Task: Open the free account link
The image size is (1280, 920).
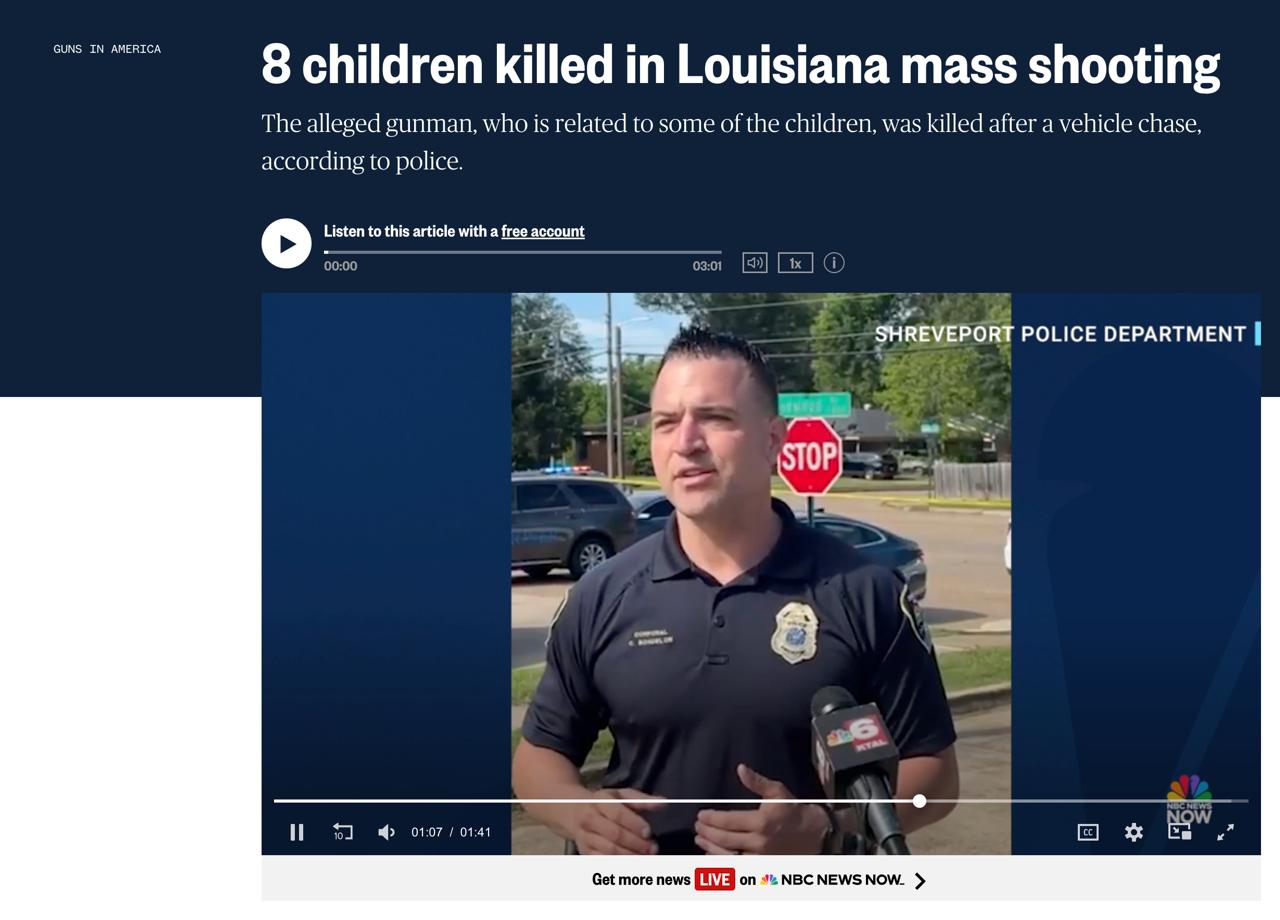Action: click(x=543, y=231)
